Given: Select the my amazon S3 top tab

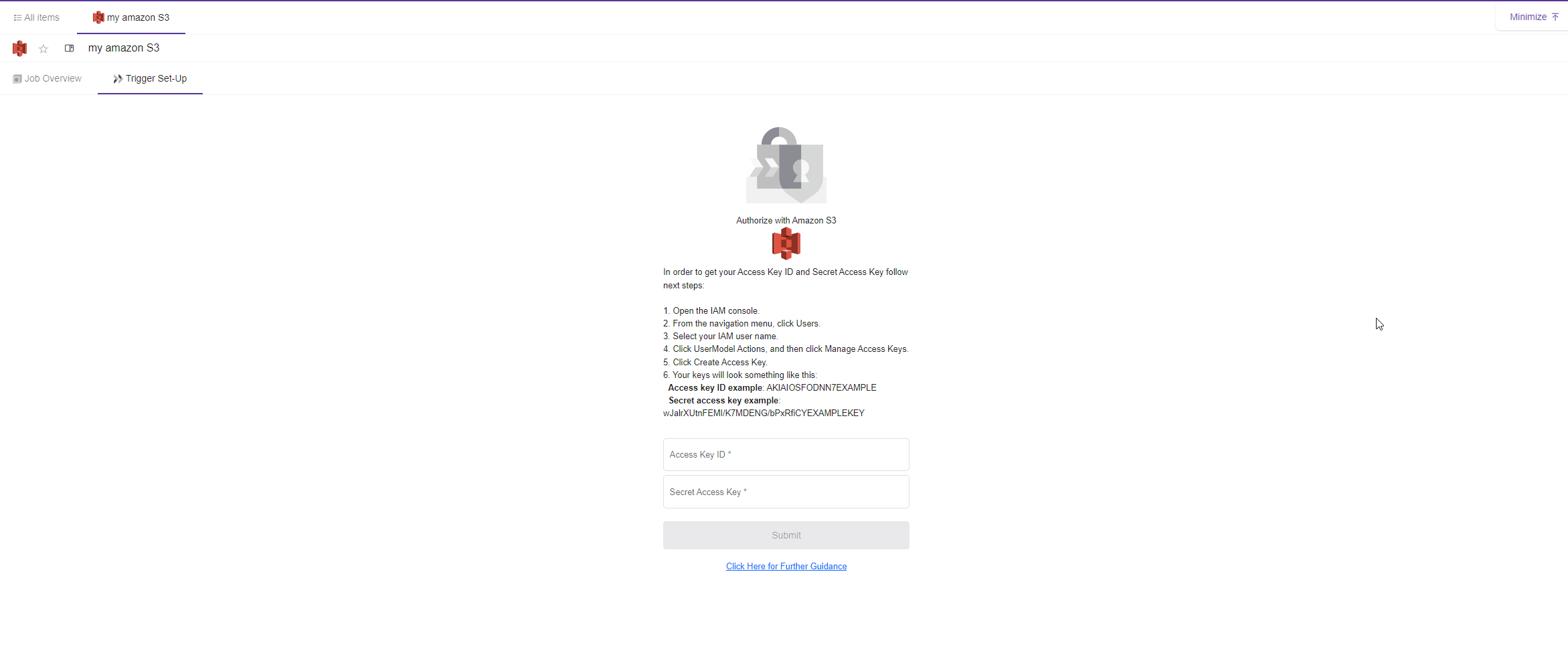Looking at the screenshot, I should coord(131,17).
